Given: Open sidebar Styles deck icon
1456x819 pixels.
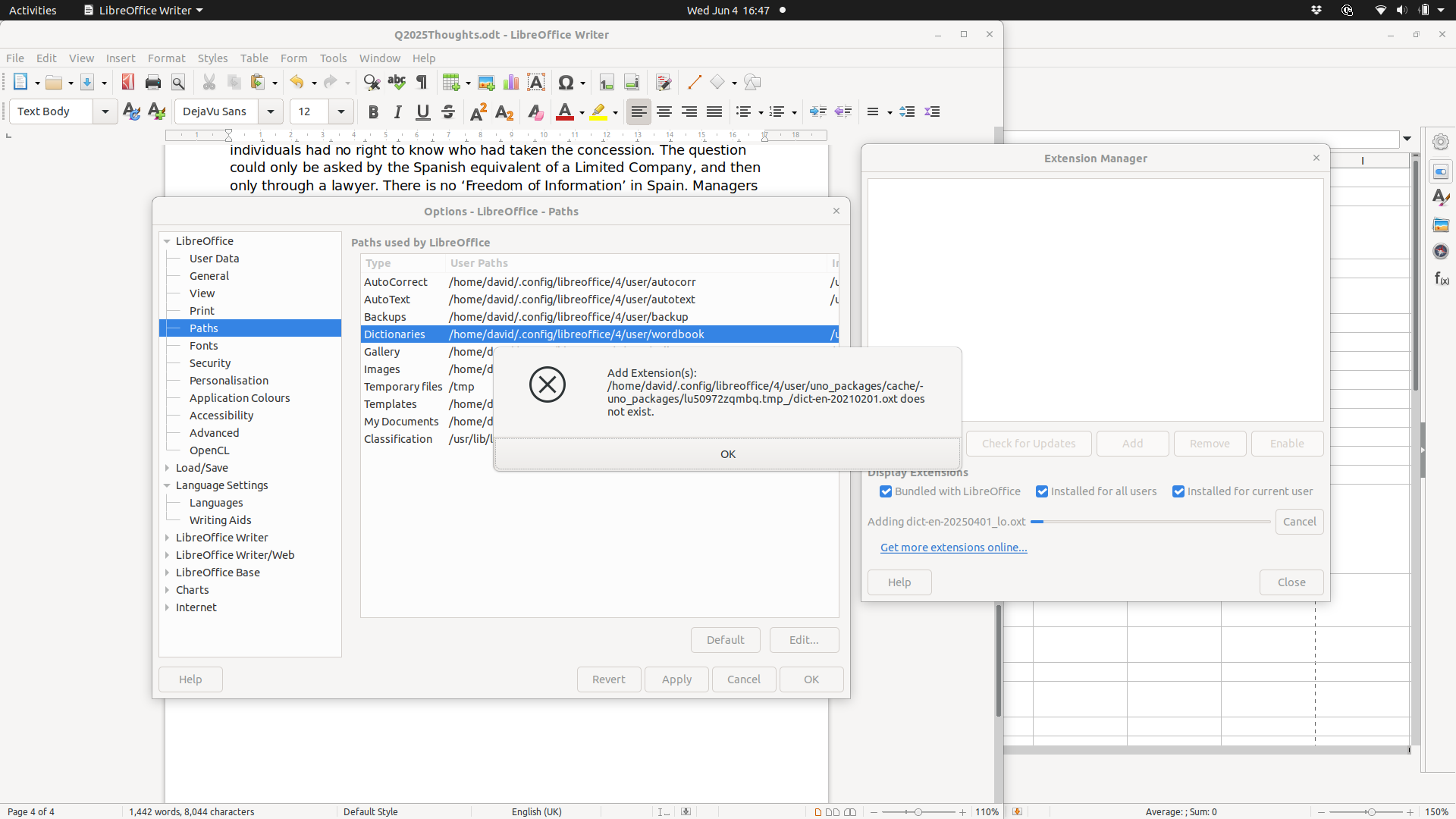Looking at the screenshot, I should (1441, 198).
